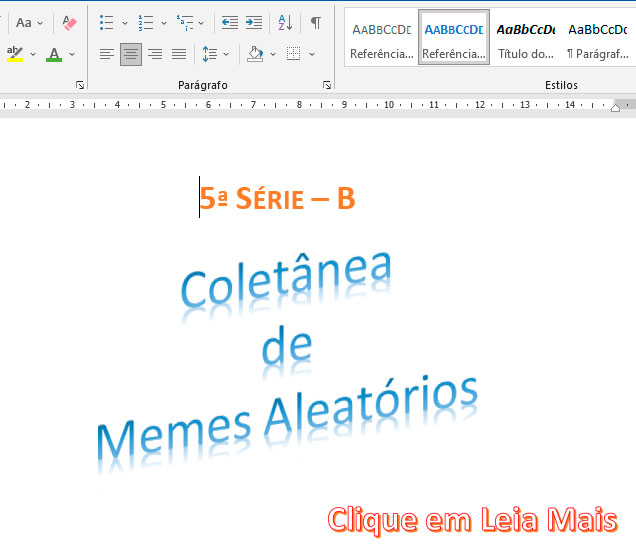Expand the line spacing dropdown
Image resolution: width=636 pixels, height=556 pixels.
(x=226, y=54)
